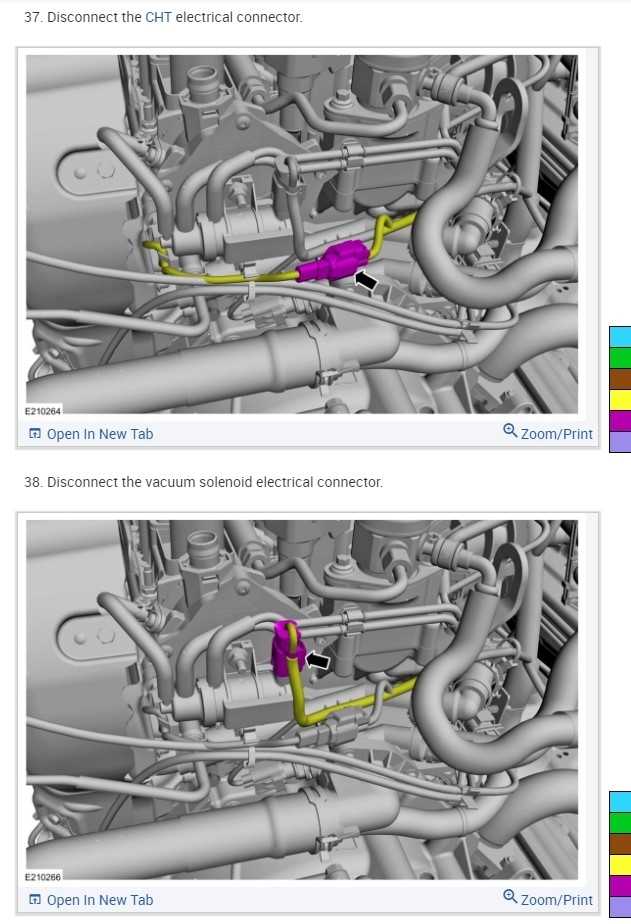Click the step 38 vacuum solenoid instruction text
631x924 pixels.
203,482
